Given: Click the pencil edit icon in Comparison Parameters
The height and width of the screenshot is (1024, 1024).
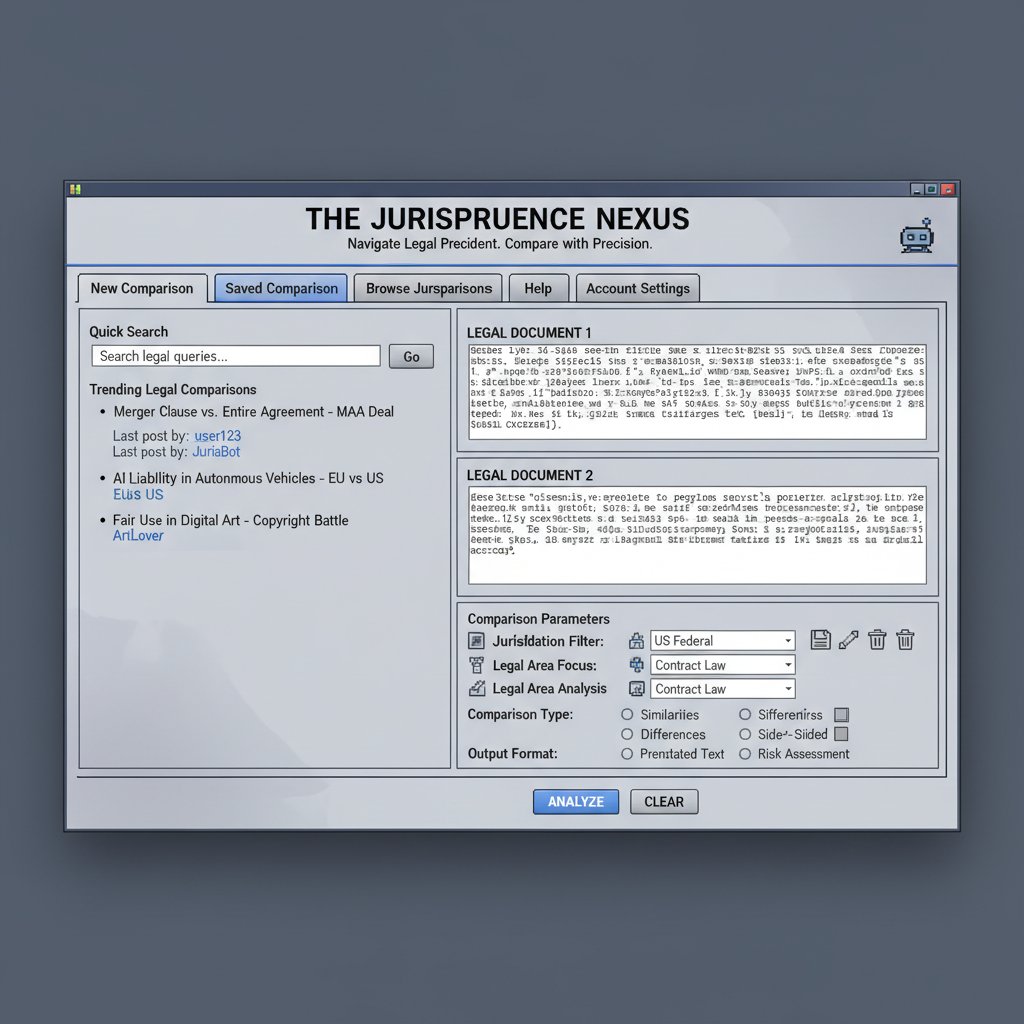Looking at the screenshot, I should [x=848, y=640].
